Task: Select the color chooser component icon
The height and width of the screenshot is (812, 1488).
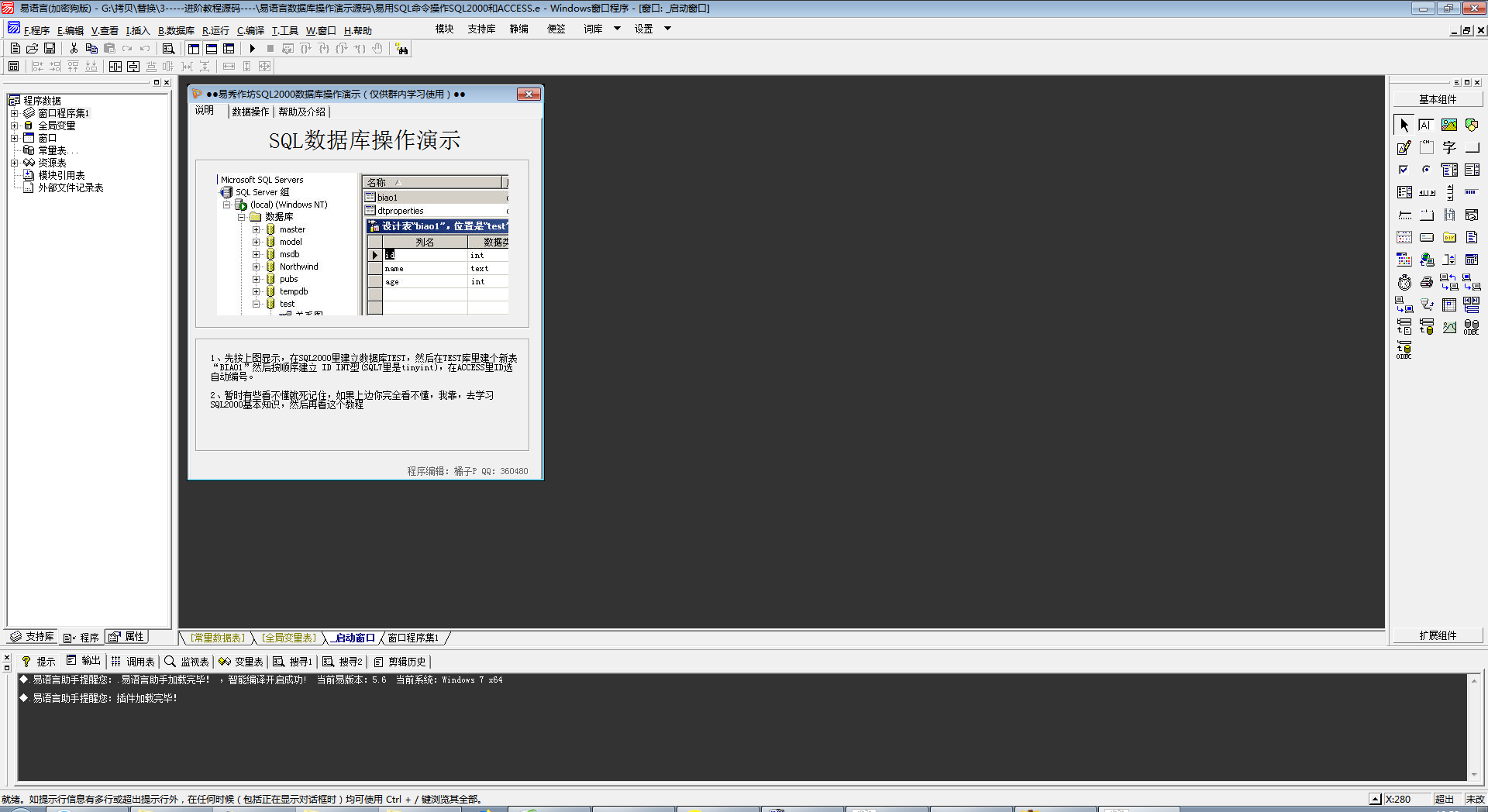Action: (x=1404, y=260)
